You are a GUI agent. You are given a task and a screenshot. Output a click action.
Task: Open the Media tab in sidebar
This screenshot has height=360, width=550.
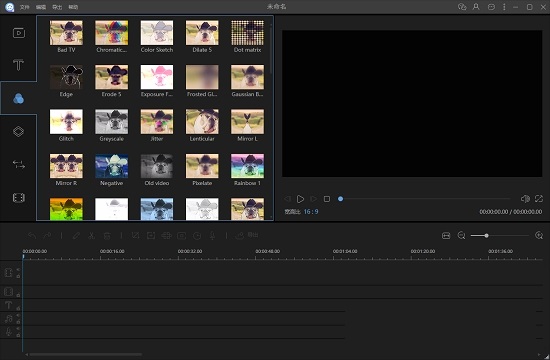click(19, 33)
